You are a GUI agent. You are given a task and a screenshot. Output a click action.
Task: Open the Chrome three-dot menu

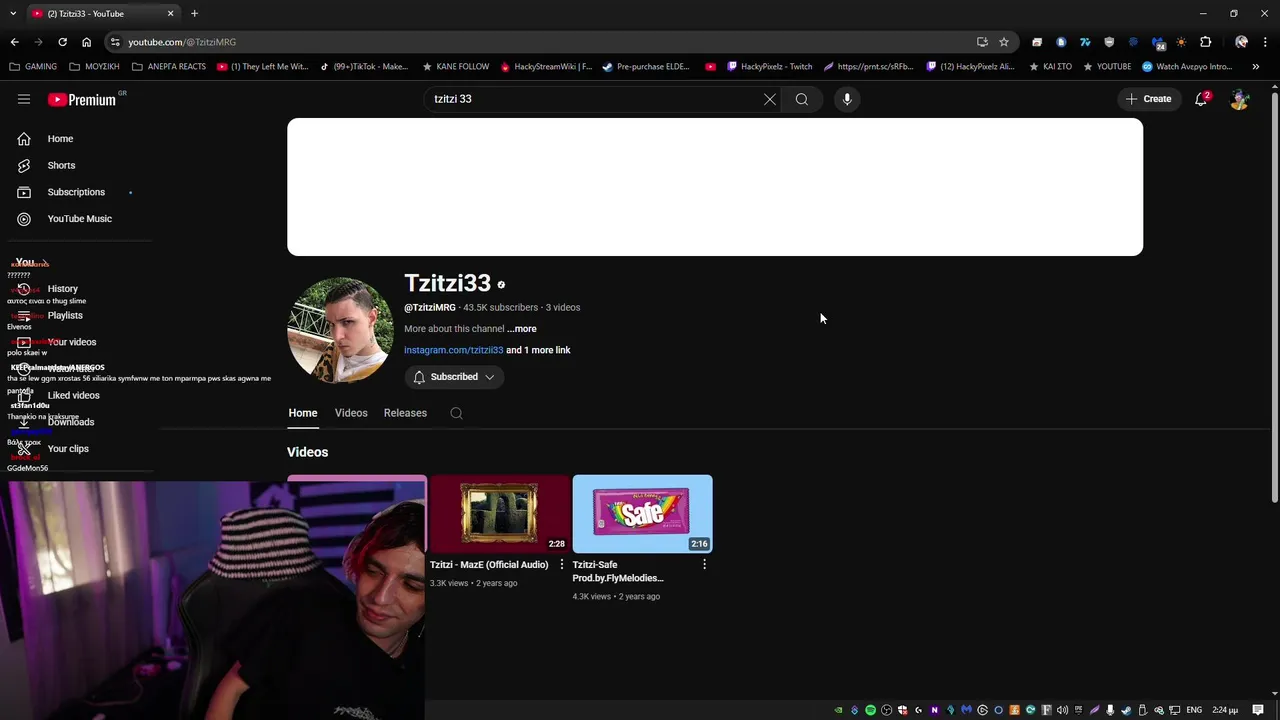pos(1265,42)
